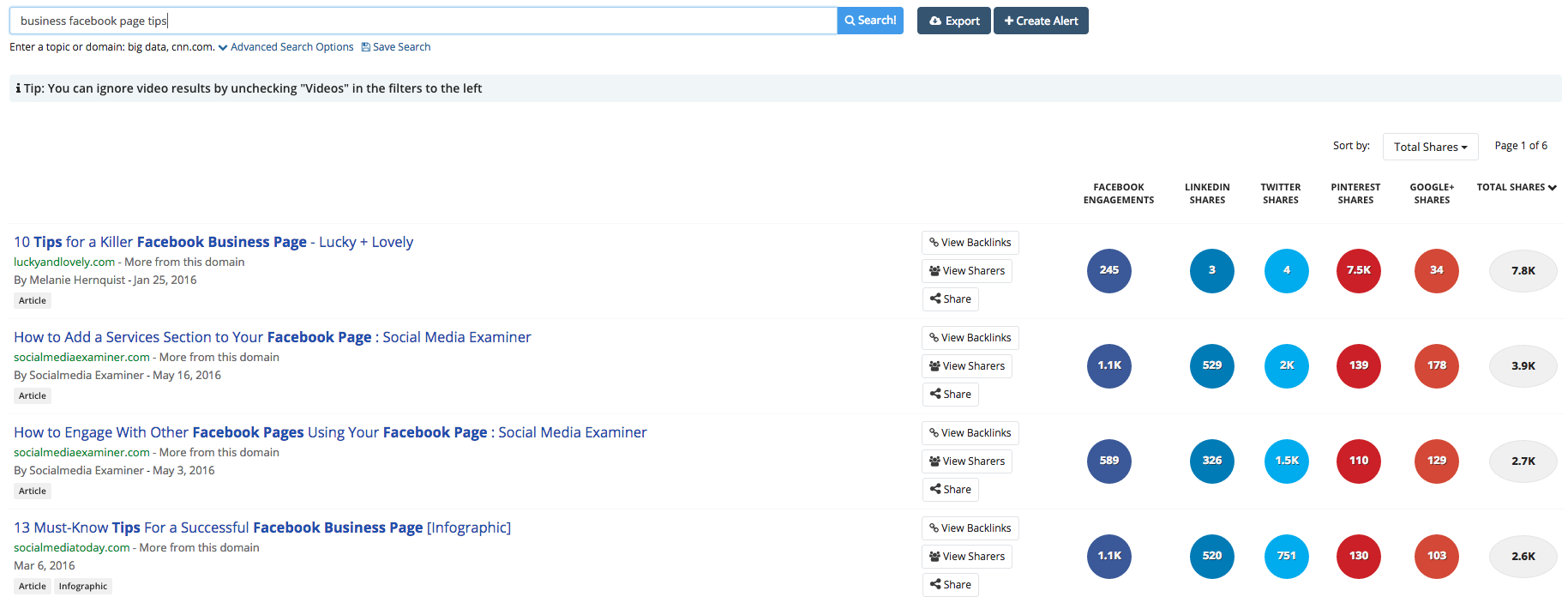Click the 245 Facebook engagements bubble
The height and width of the screenshot is (603, 1568).
point(1109,270)
